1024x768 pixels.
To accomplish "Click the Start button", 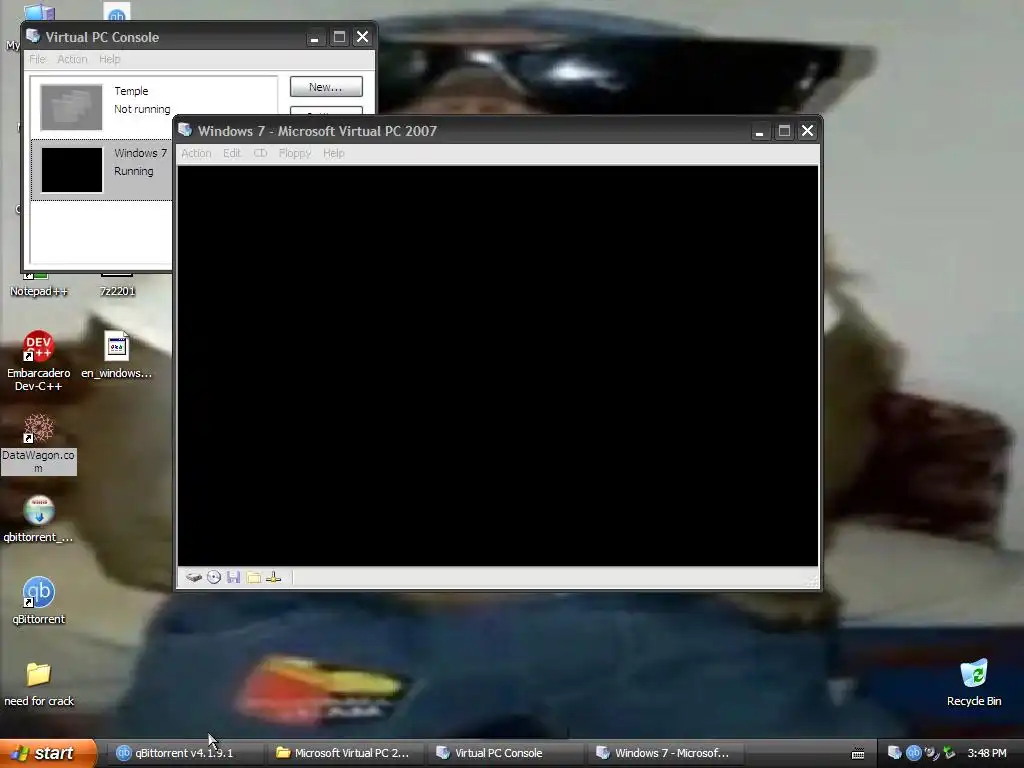I will [x=48, y=753].
